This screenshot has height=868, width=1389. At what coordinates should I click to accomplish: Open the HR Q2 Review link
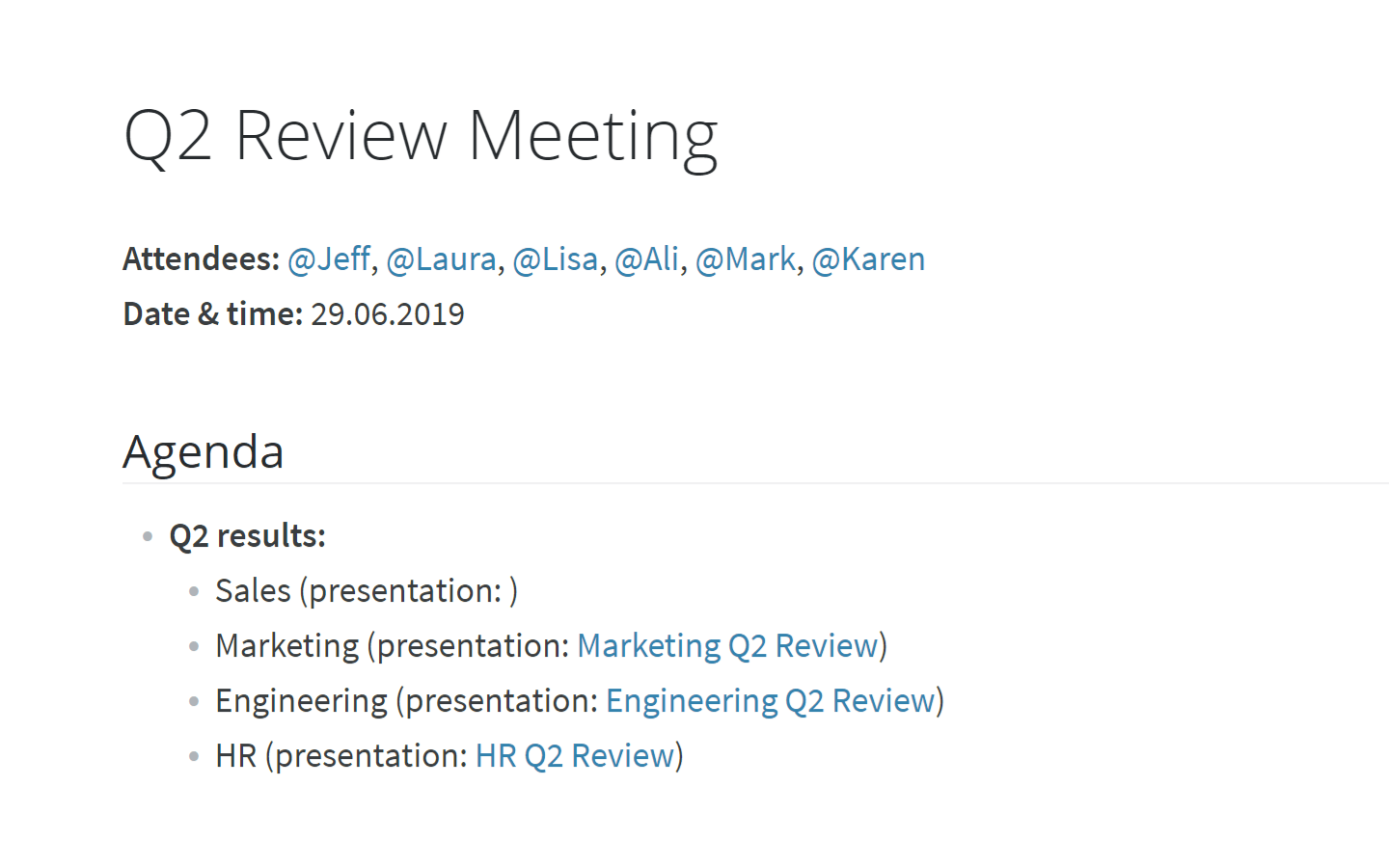(x=575, y=755)
